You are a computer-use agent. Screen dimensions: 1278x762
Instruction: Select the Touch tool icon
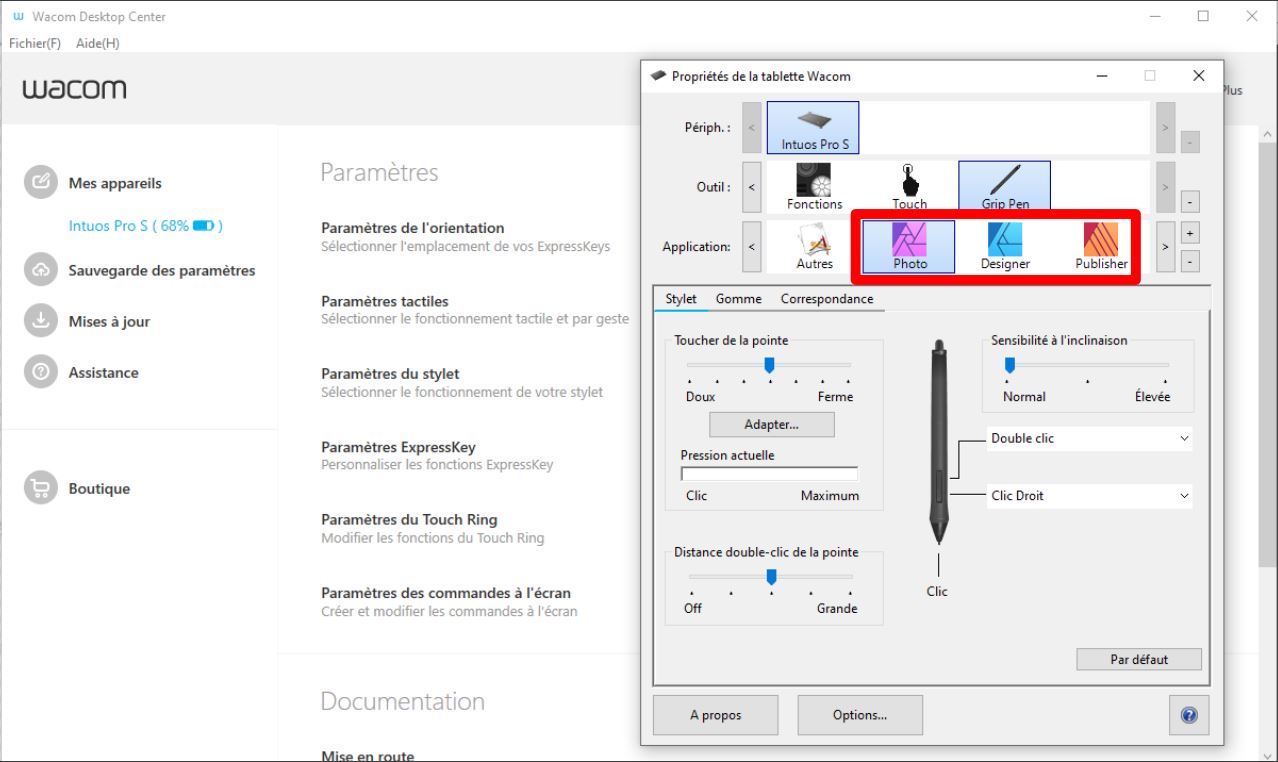pyautogui.click(x=909, y=186)
